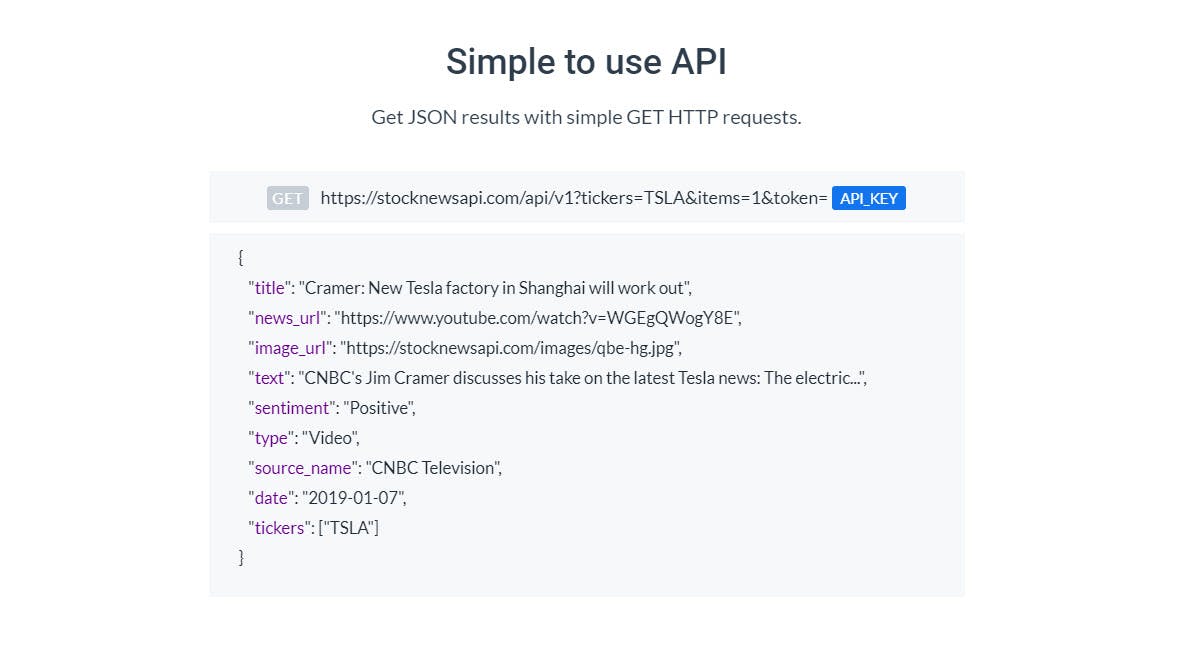The width and height of the screenshot is (1178, 649).
Task: Click the "Positive" sentiment value
Action: coord(379,408)
